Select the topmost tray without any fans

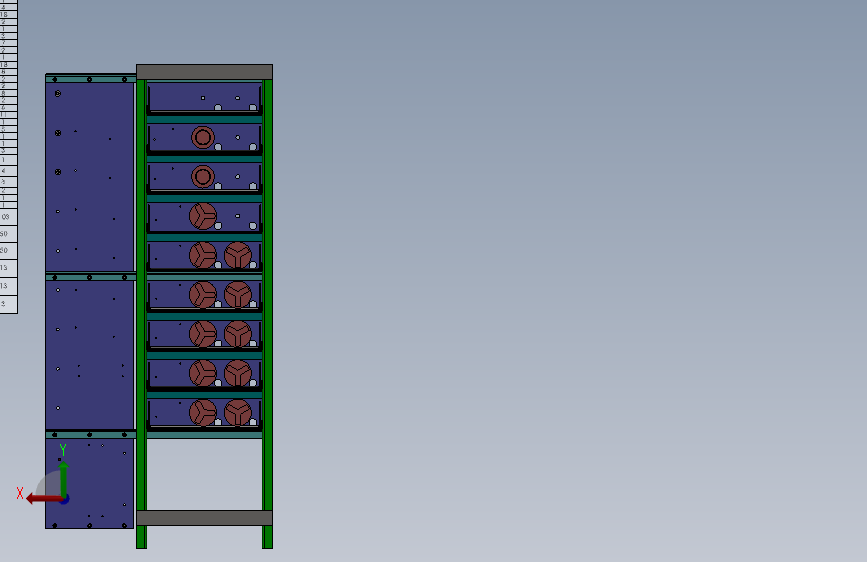(x=204, y=98)
